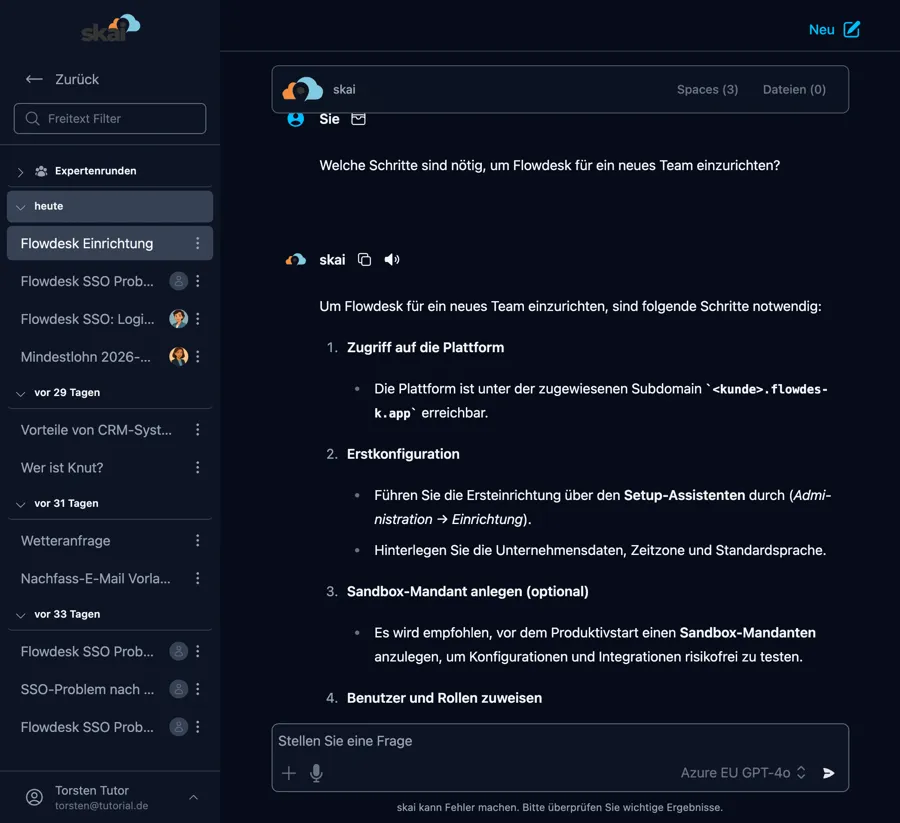Start a new chat with Neu
Image resolution: width=900 pixels, height=823 pixels.
834,29
